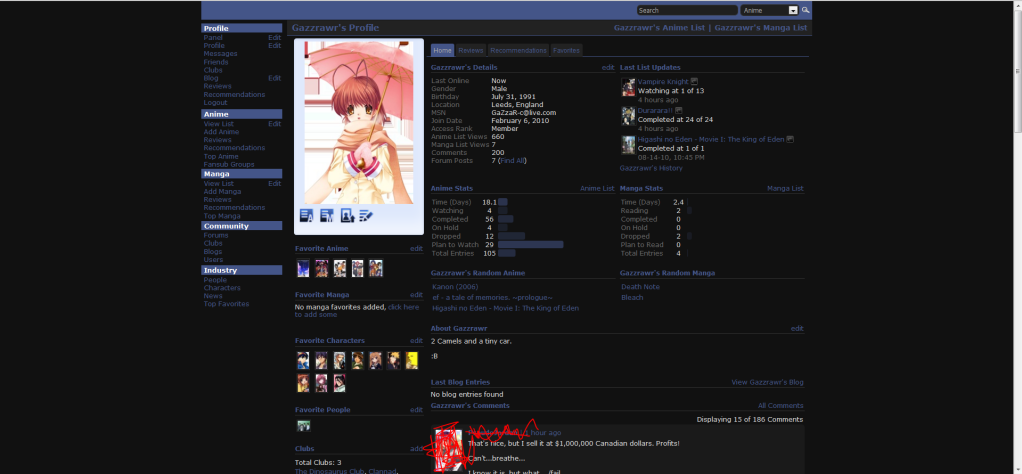The height and width of the screenshot is (474, 1022).
Task: Open Users under Community
Action: (213, 259)
